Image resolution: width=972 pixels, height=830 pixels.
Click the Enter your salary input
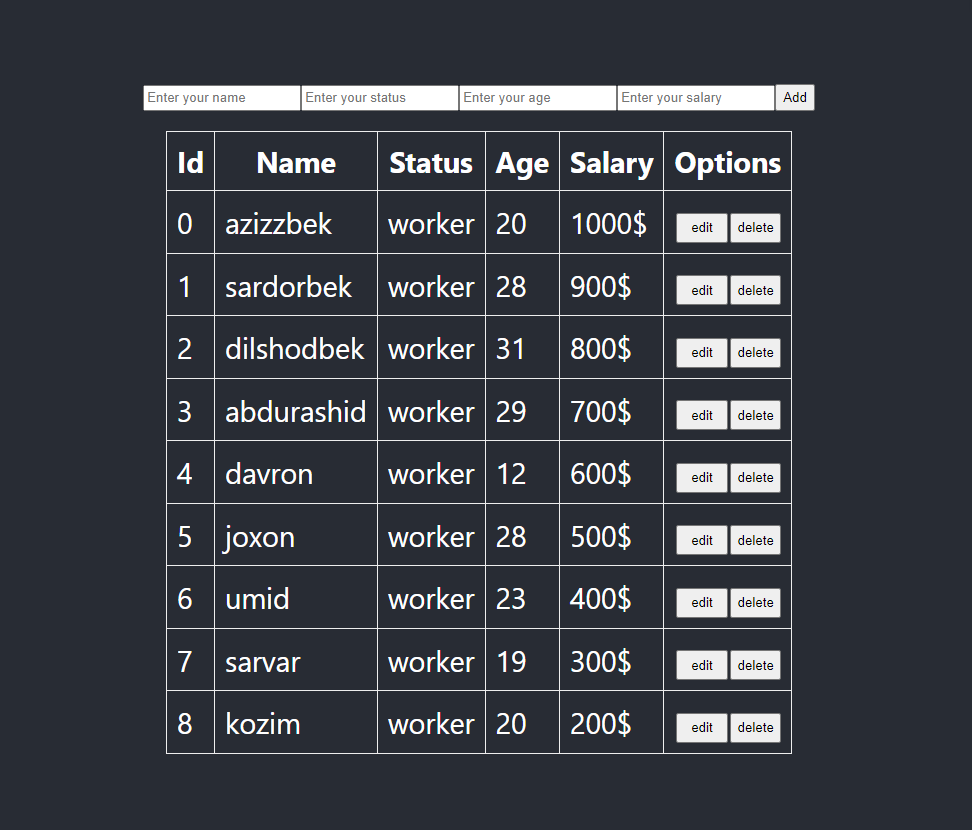pos(696,98)
